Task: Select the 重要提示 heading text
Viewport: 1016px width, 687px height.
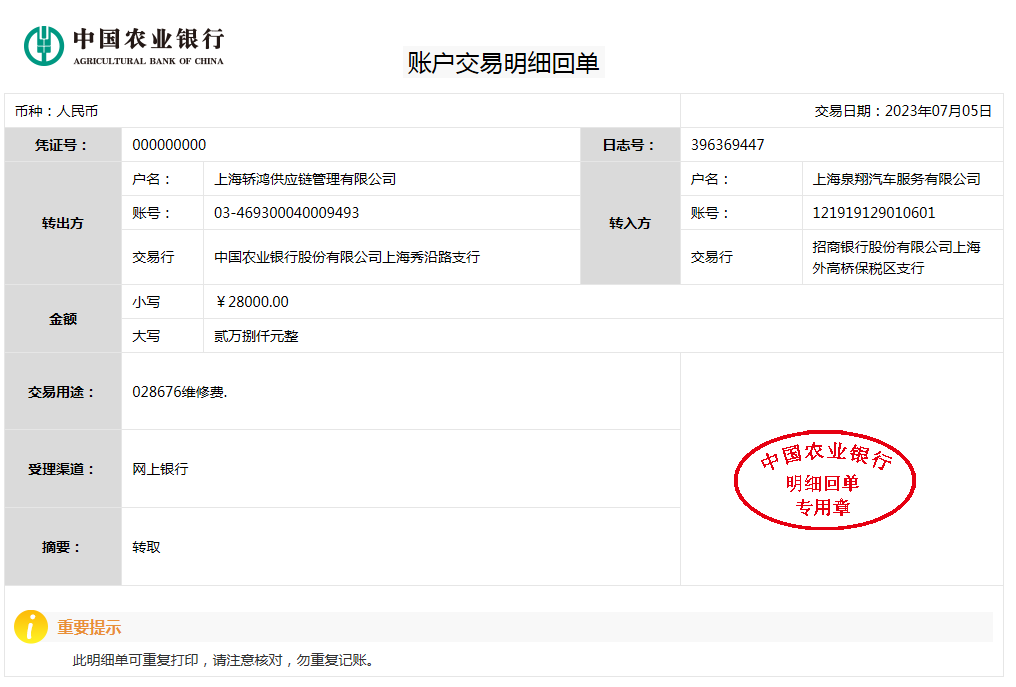Action: tap(89, 628)
